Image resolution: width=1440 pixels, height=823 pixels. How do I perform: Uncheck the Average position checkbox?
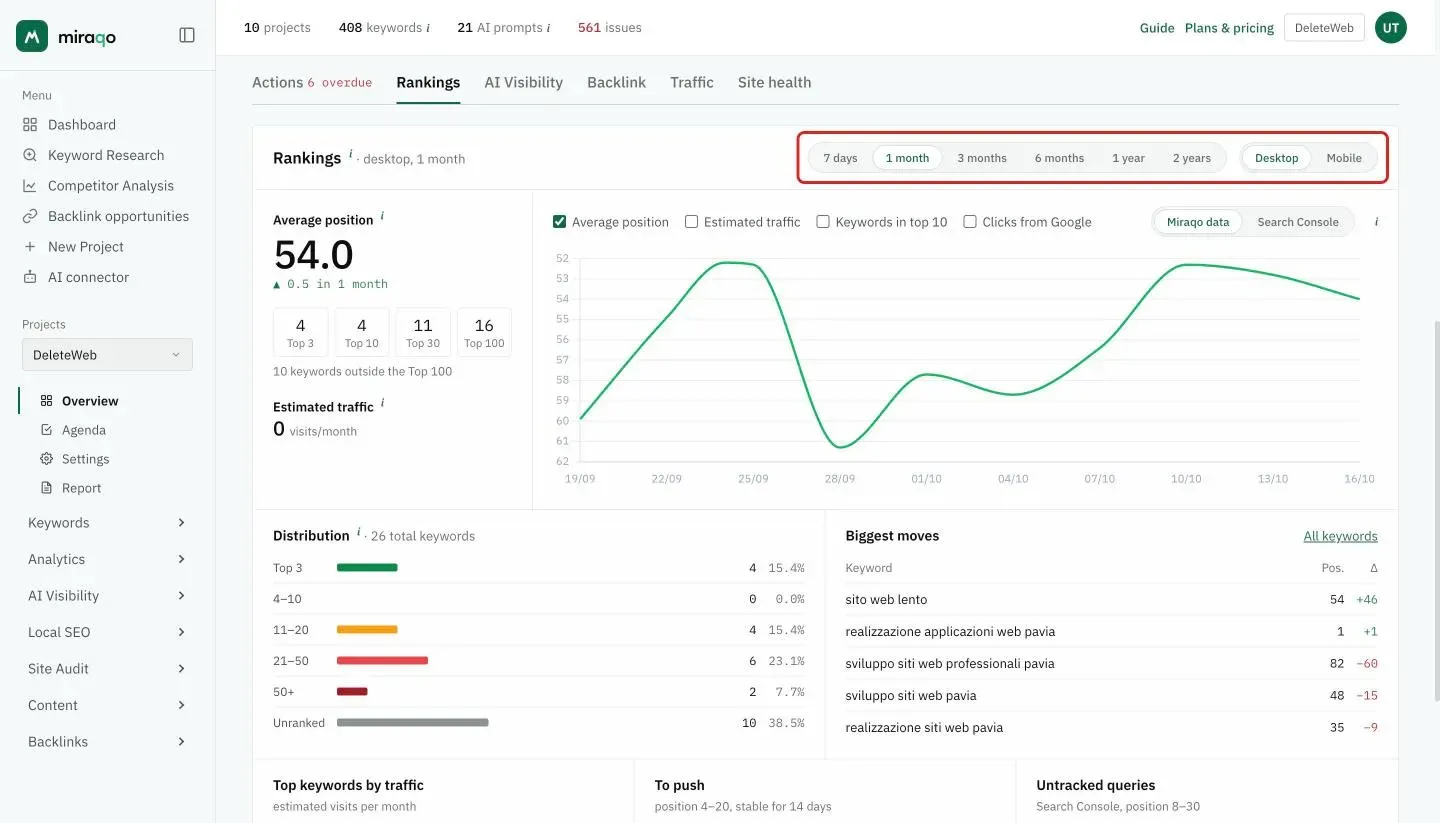point(560,222)
